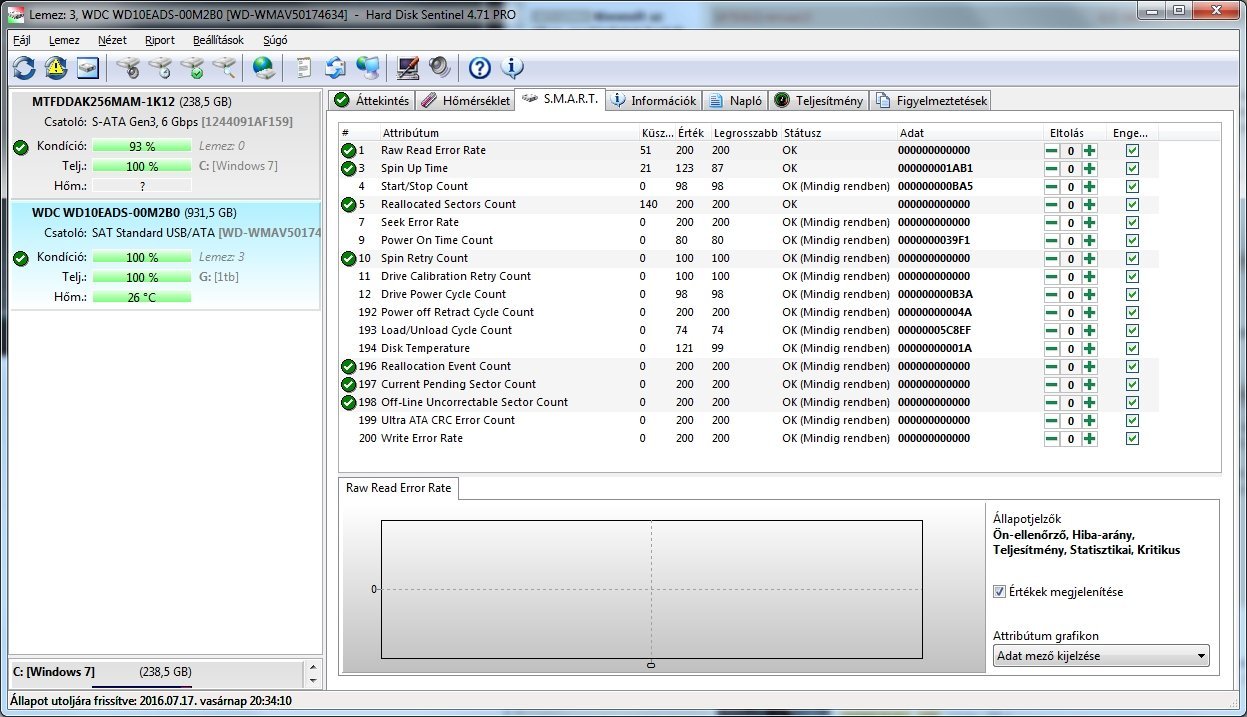
Task: Click green status icon of Reallocated Sectors Count
Action: pyautogui.click(x=348, y=204)
